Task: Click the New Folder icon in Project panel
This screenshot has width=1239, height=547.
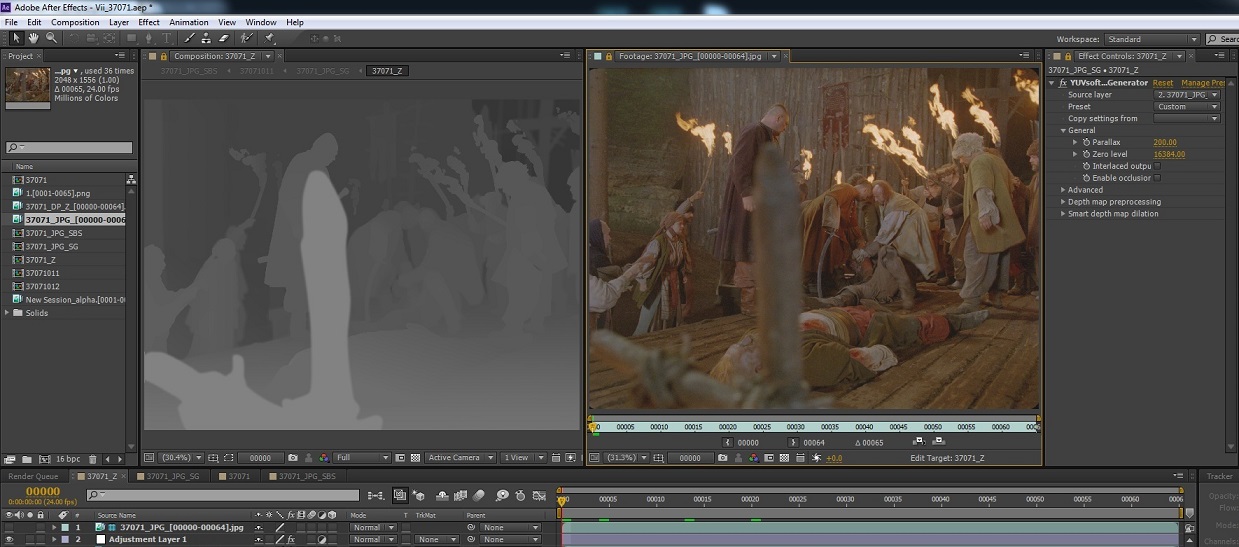Action: (x=28, y=459)
